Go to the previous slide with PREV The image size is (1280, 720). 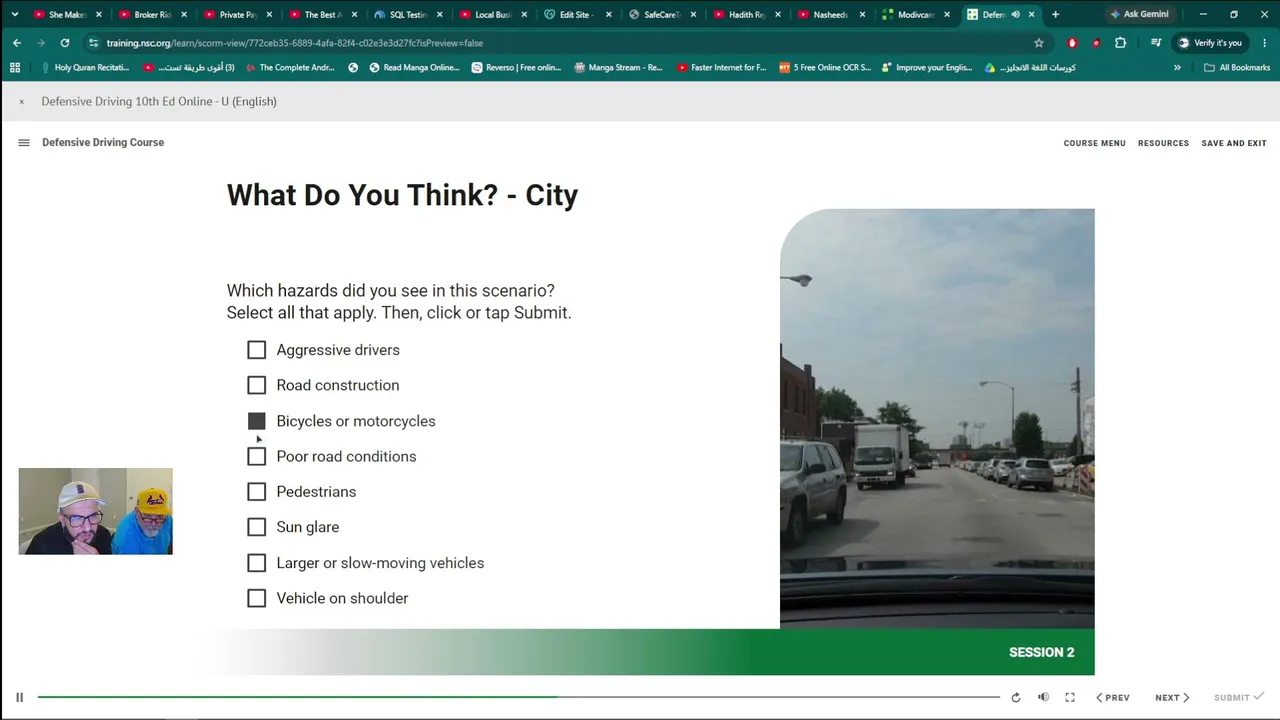[x=1113, y=698]
